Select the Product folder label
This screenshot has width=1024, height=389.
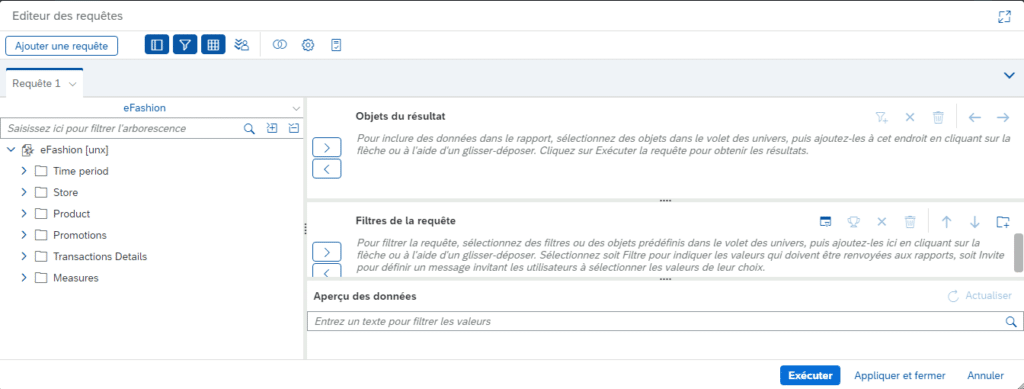click(72, 214)
